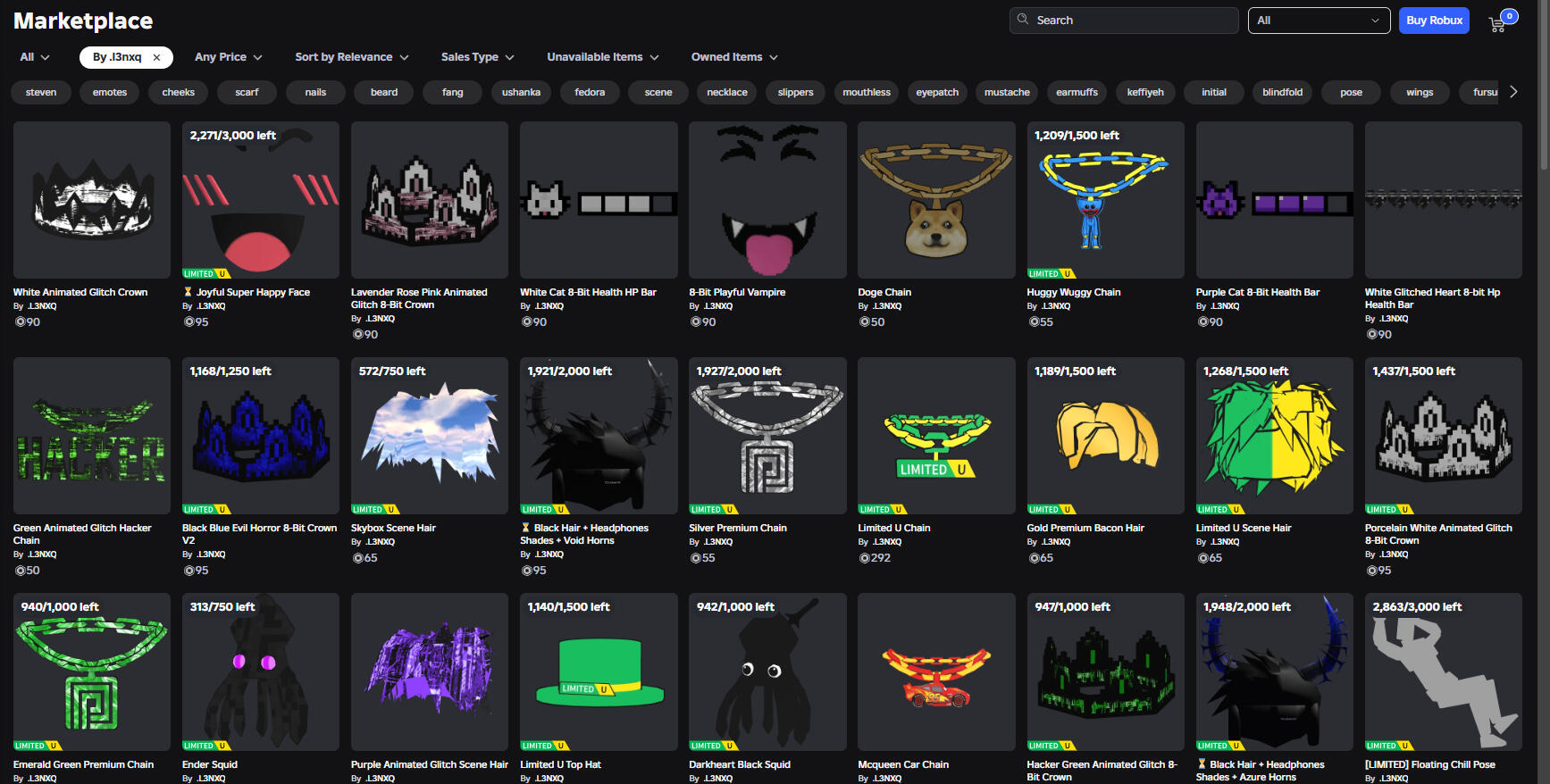
Task: Open White Cat 8-Bit Health HP Bar link
Action: (588, 292)
